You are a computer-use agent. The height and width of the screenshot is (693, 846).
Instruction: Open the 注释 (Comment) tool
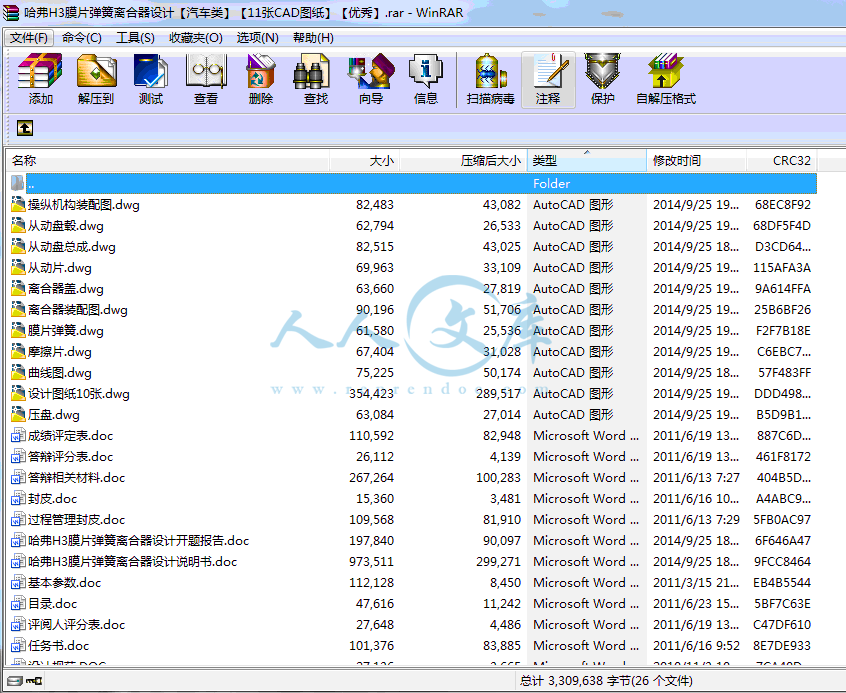548,79
